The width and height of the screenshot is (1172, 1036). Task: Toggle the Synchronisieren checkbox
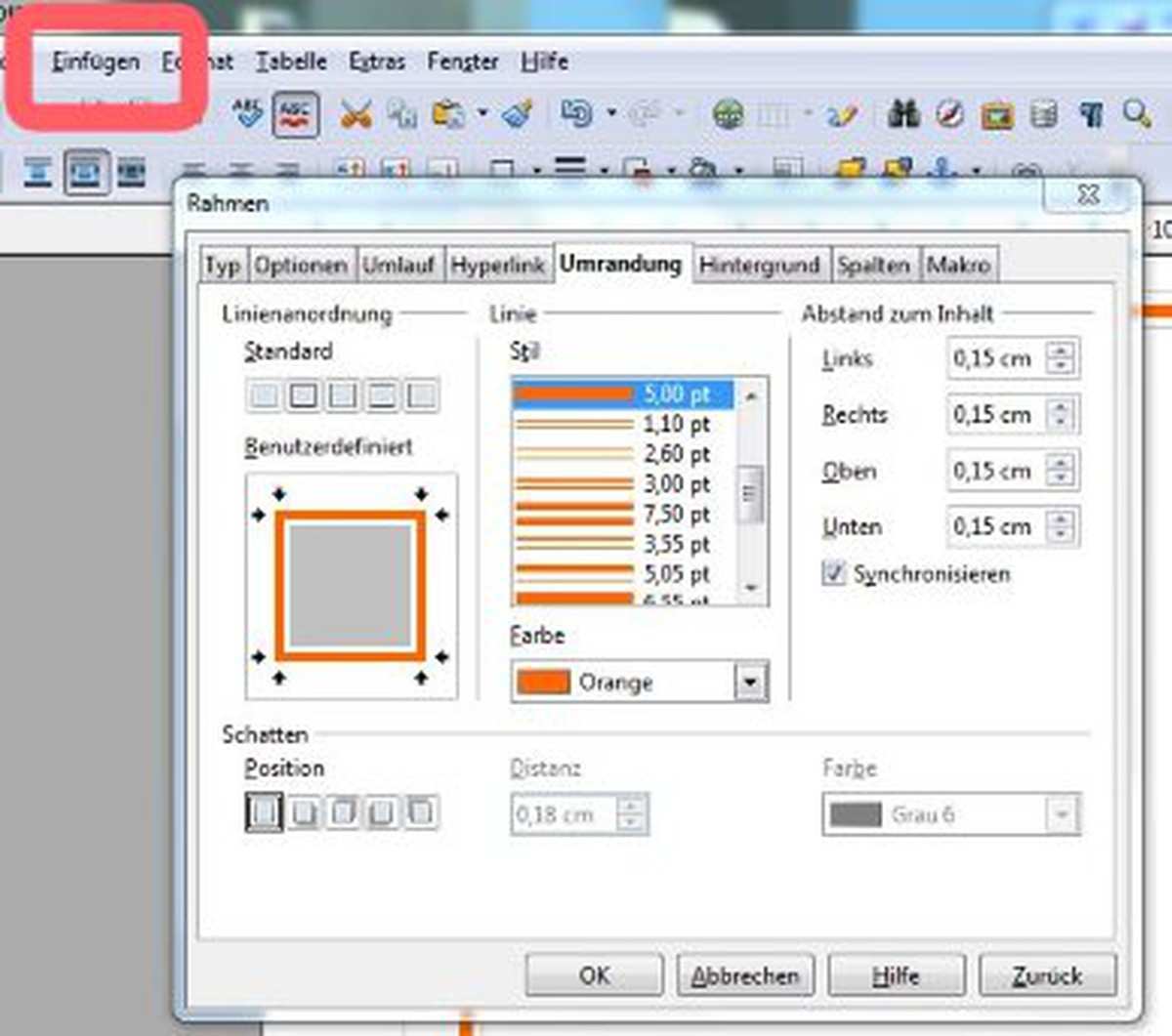(833, 573)
